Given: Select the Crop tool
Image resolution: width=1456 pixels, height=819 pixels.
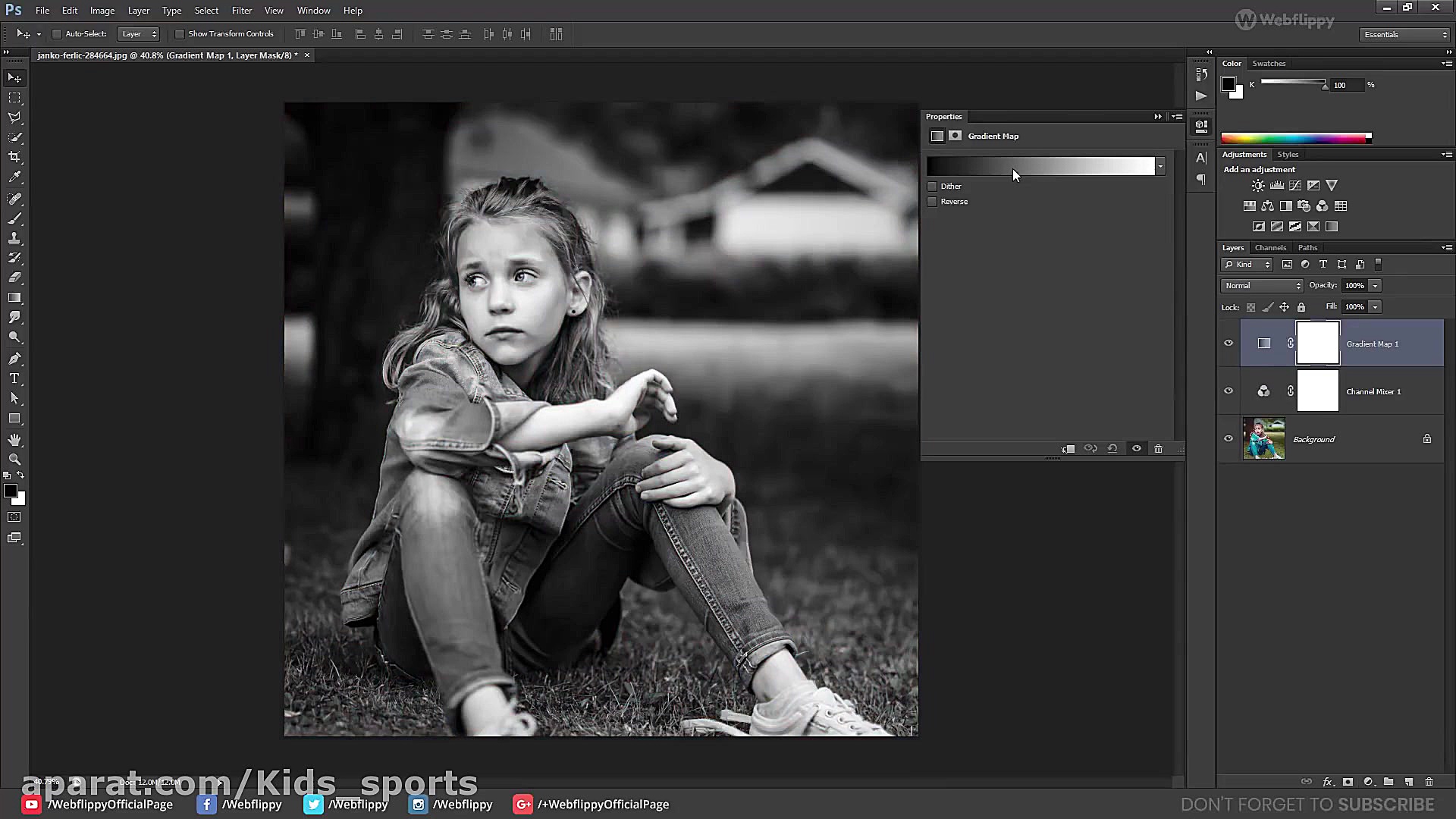Looking at the screenshot, I should (x=14, y=157).
